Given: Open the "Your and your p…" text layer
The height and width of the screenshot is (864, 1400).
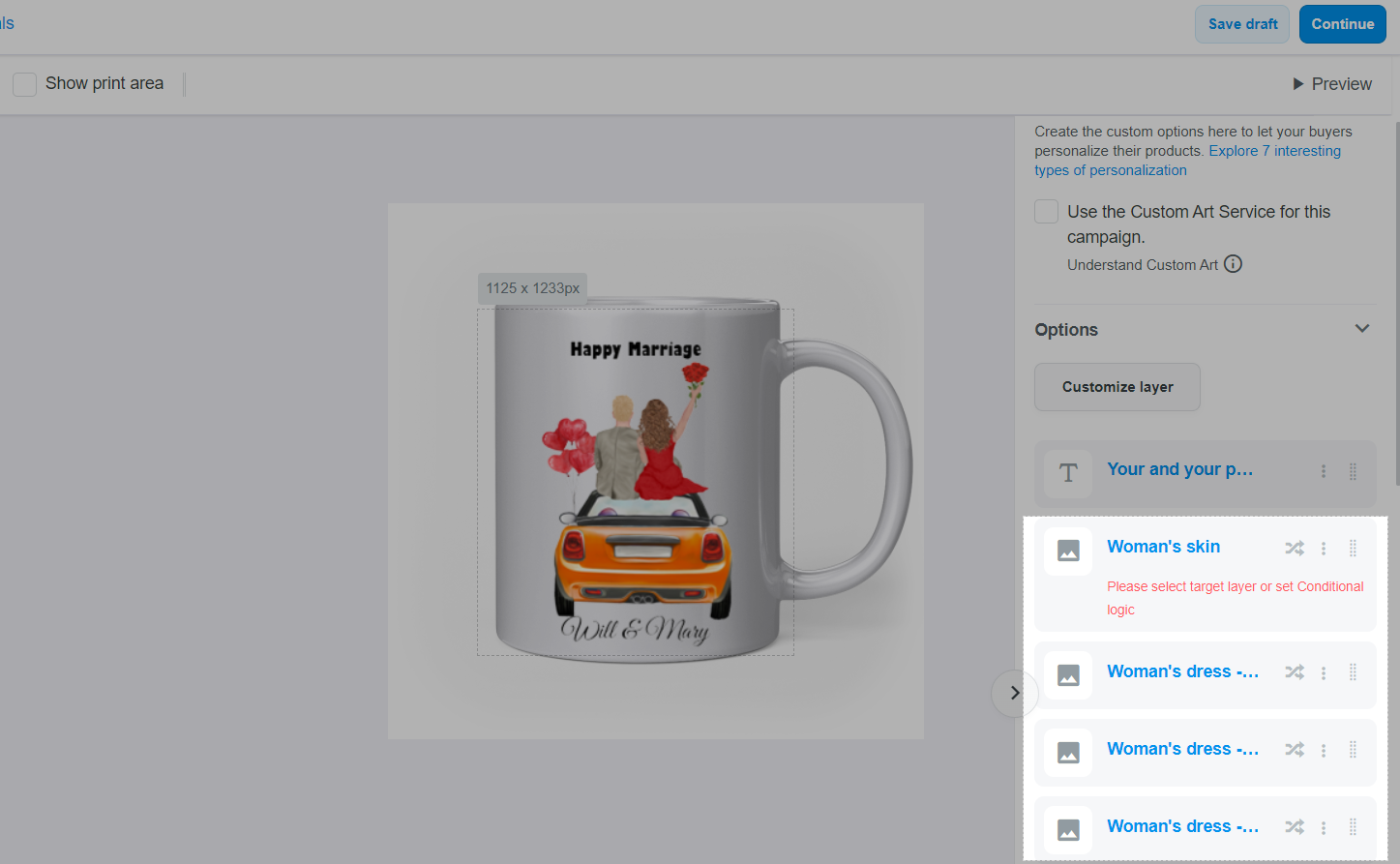Looking at the screenshot, I should (x=1179, y=469).
